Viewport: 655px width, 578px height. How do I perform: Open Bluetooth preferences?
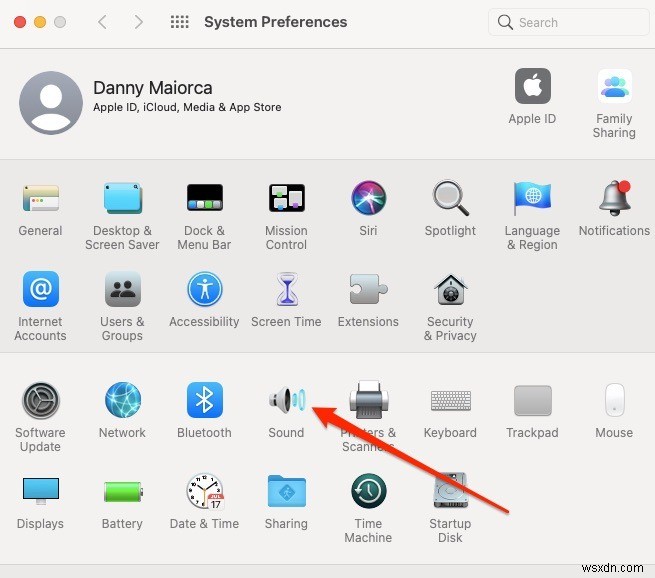coord(205,400)
